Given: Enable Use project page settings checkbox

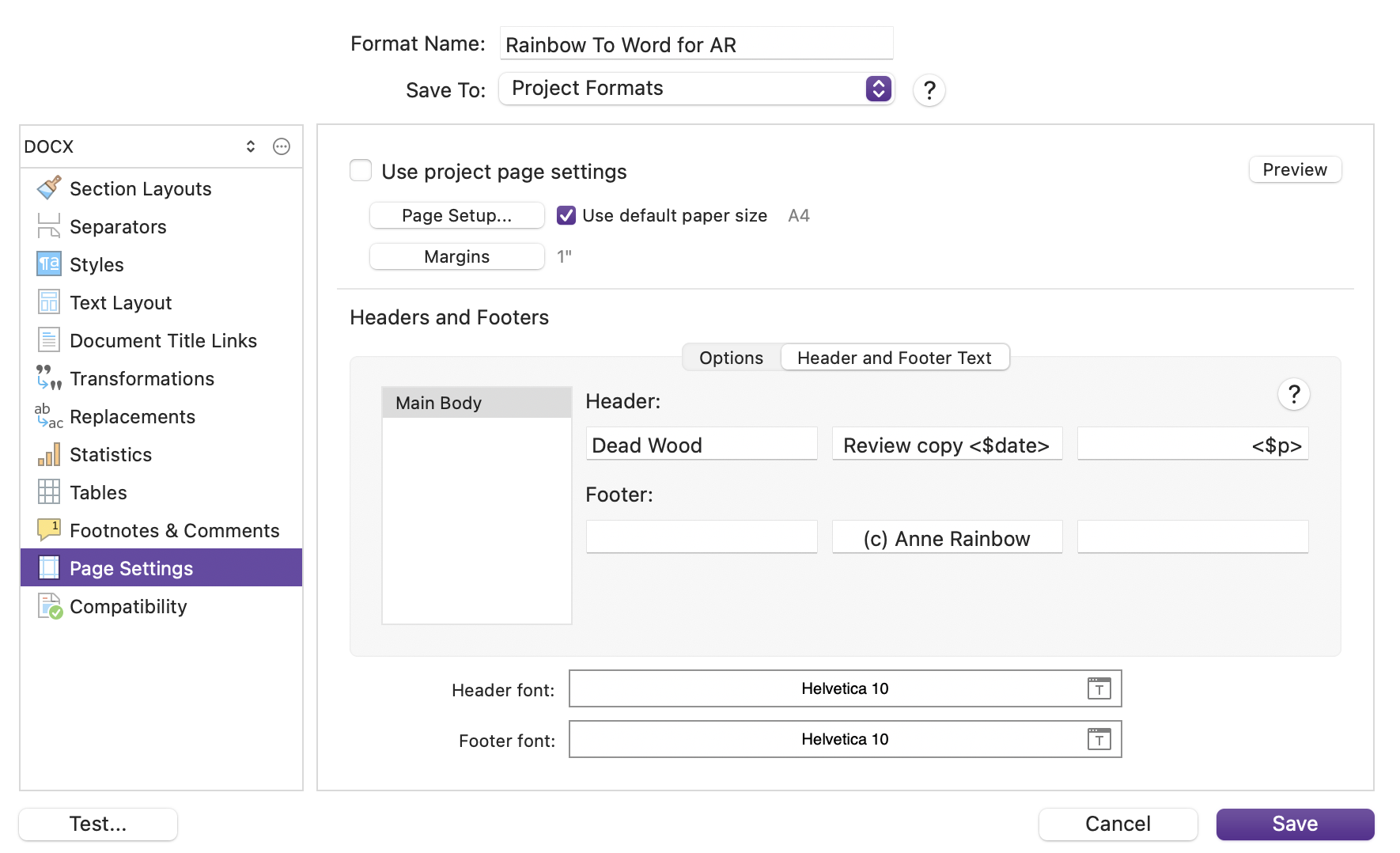Looking at the screenshot, I should click(361, 171).
